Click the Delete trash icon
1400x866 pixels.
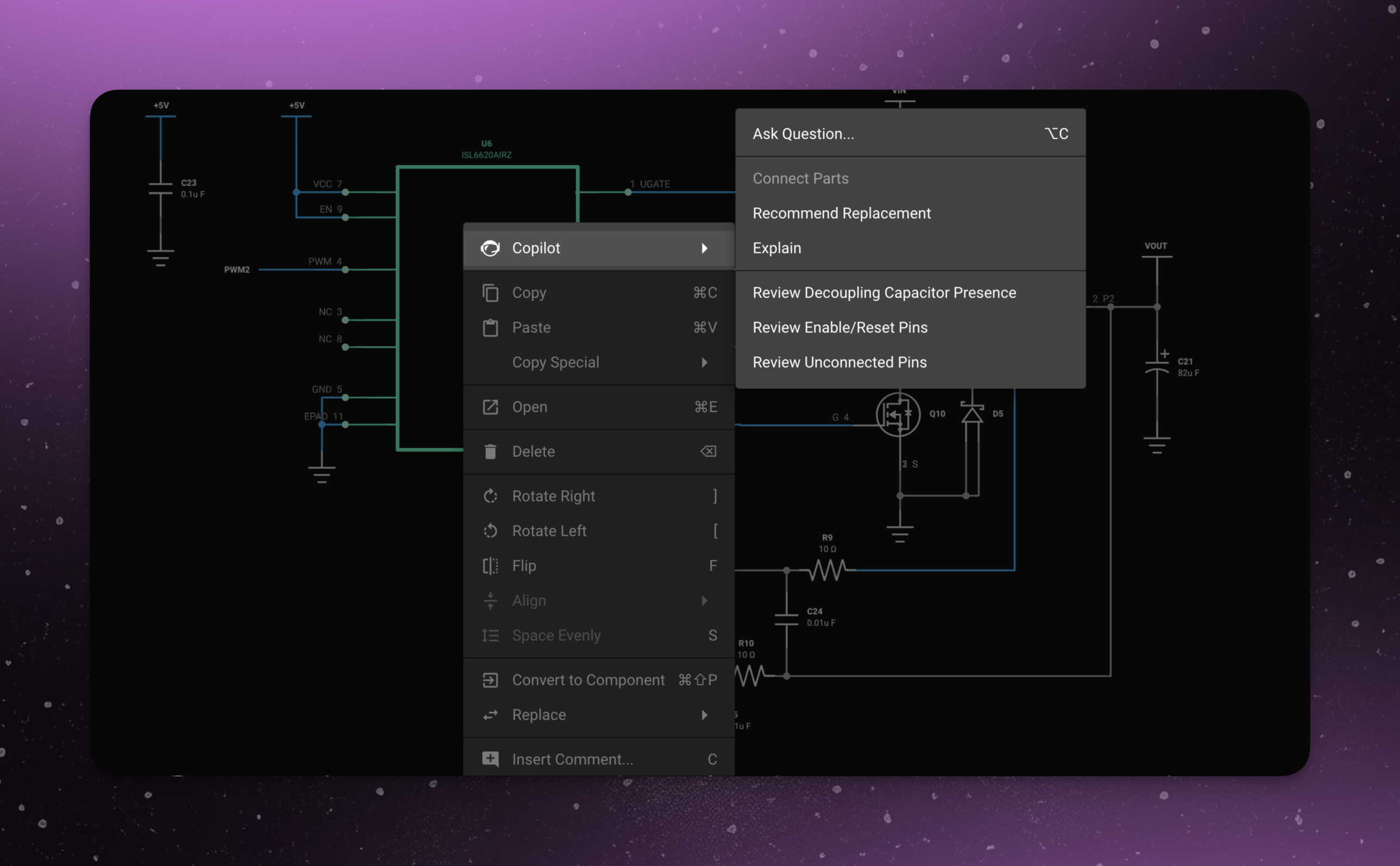(490, 451)
